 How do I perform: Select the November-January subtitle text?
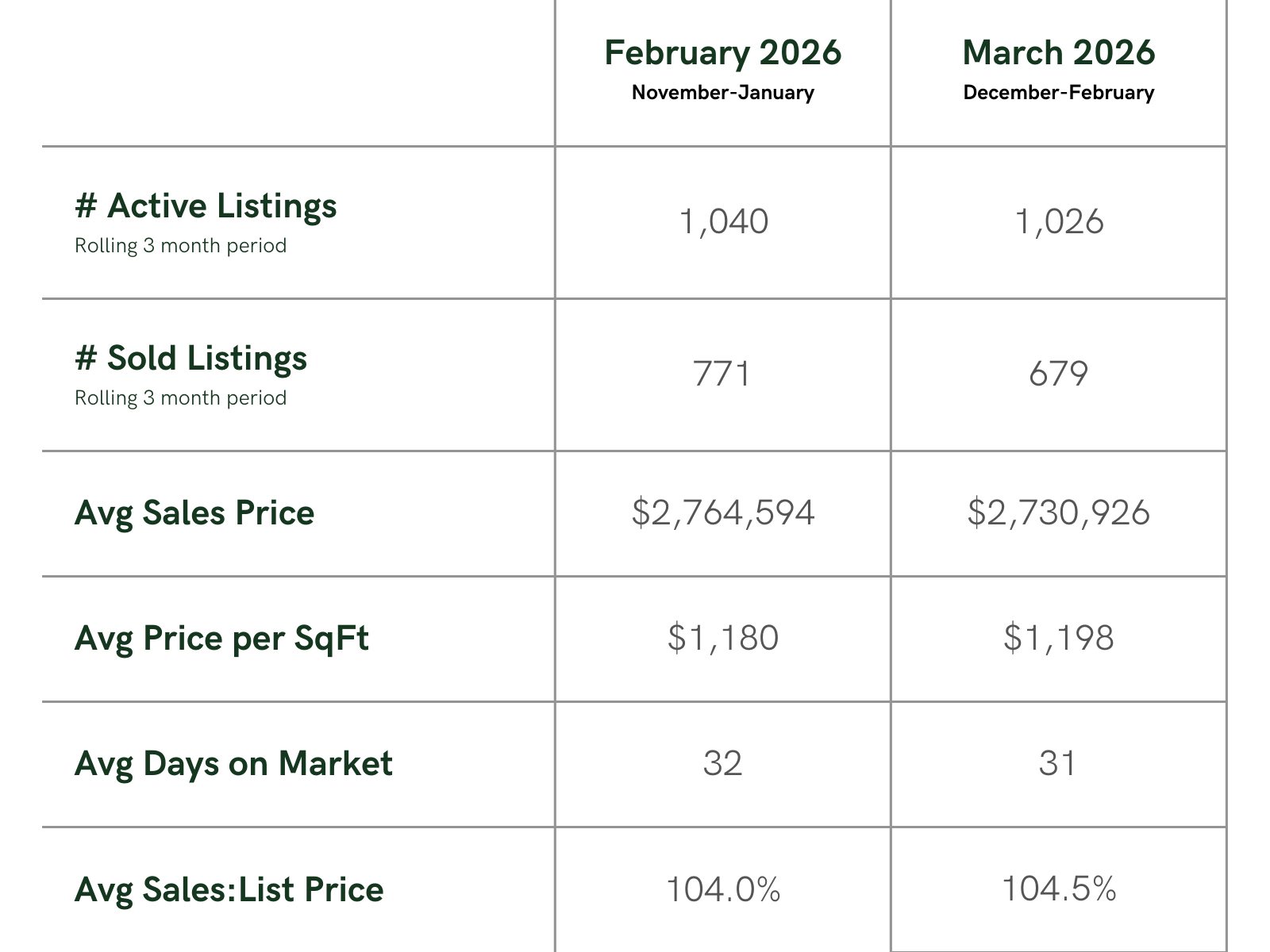[722, 93]
